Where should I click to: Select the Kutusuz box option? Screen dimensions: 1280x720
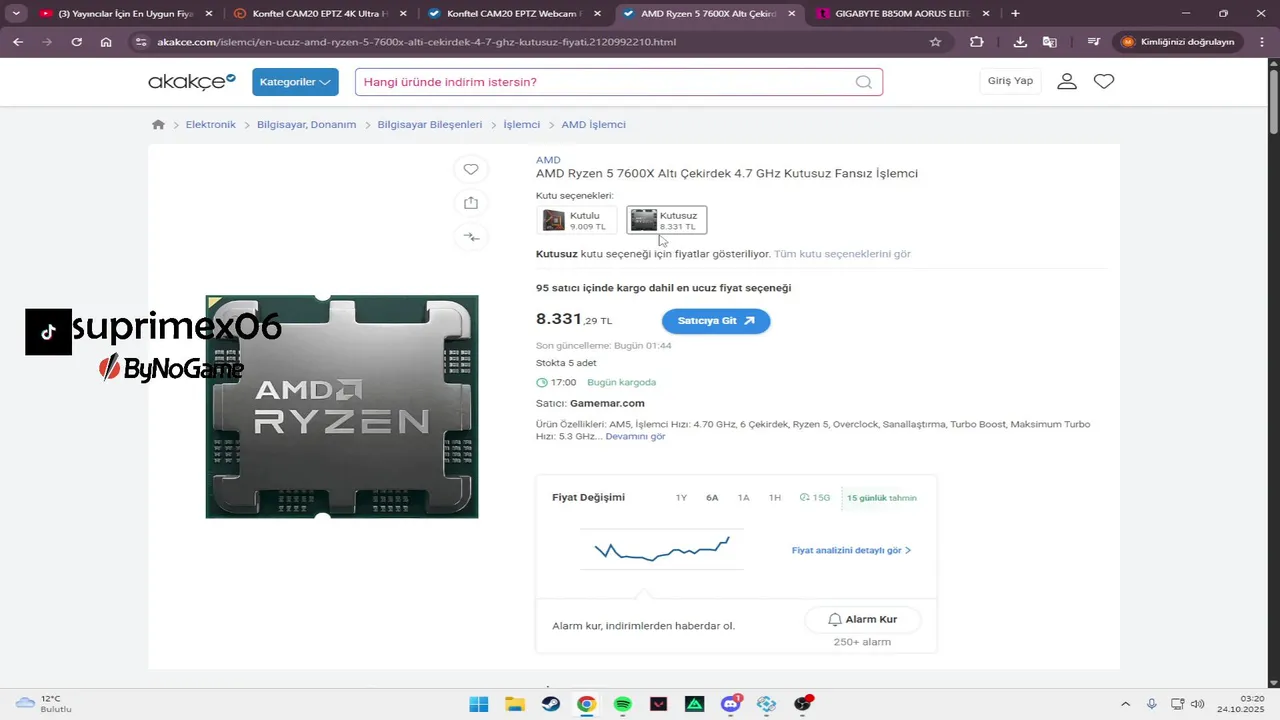(667, 220)
